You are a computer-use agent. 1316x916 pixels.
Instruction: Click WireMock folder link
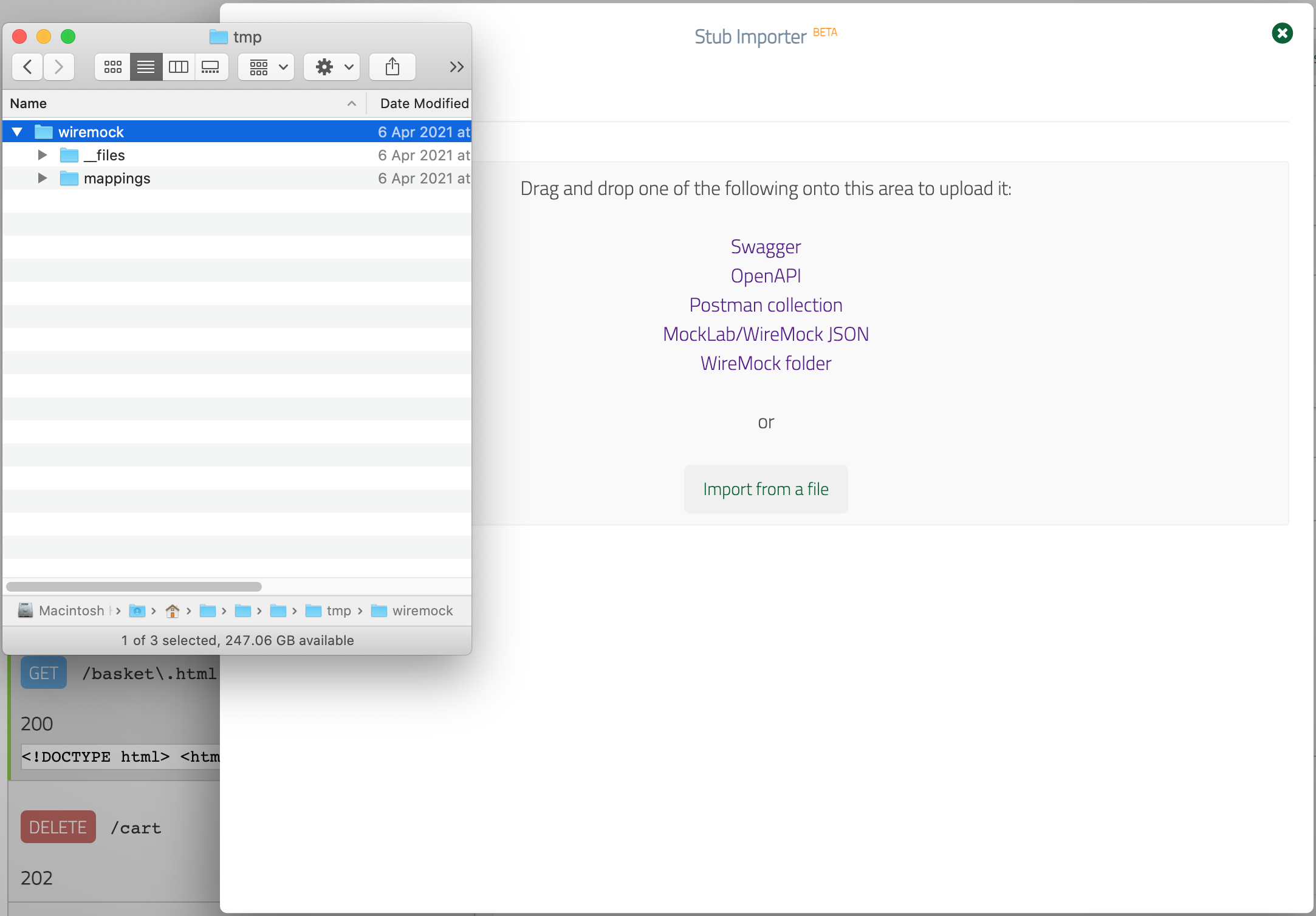[766, 363]
